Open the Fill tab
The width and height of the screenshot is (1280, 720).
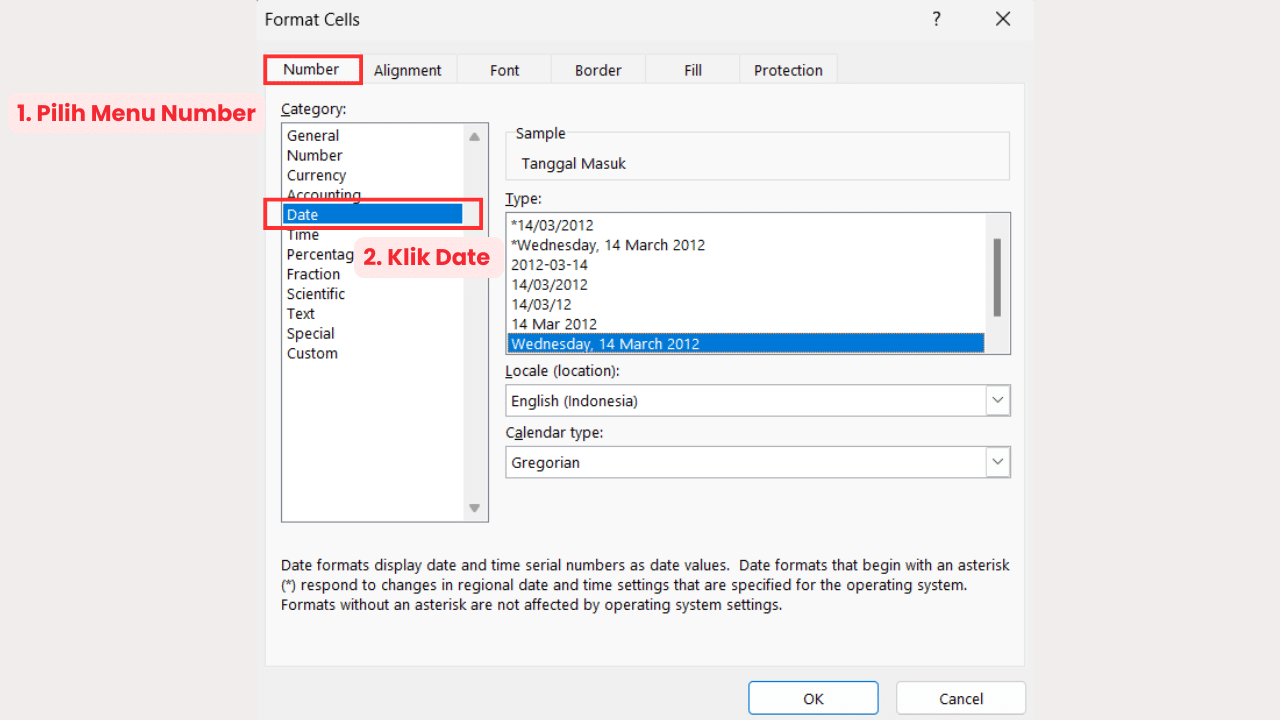(x=692, y=70)
